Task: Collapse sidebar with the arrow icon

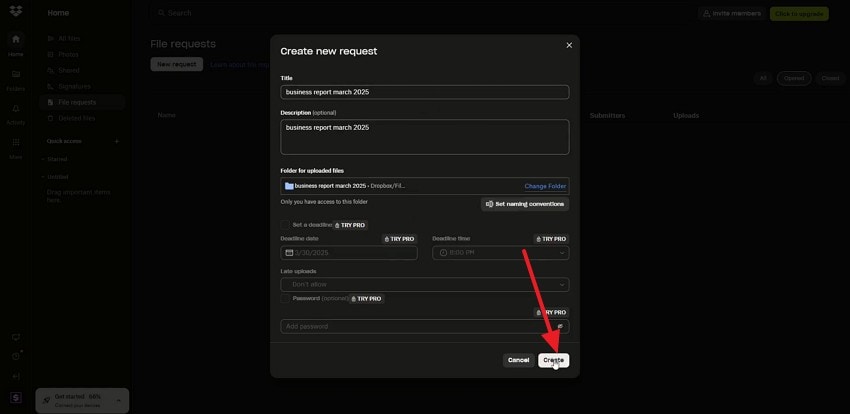Action: click(16, 376)
